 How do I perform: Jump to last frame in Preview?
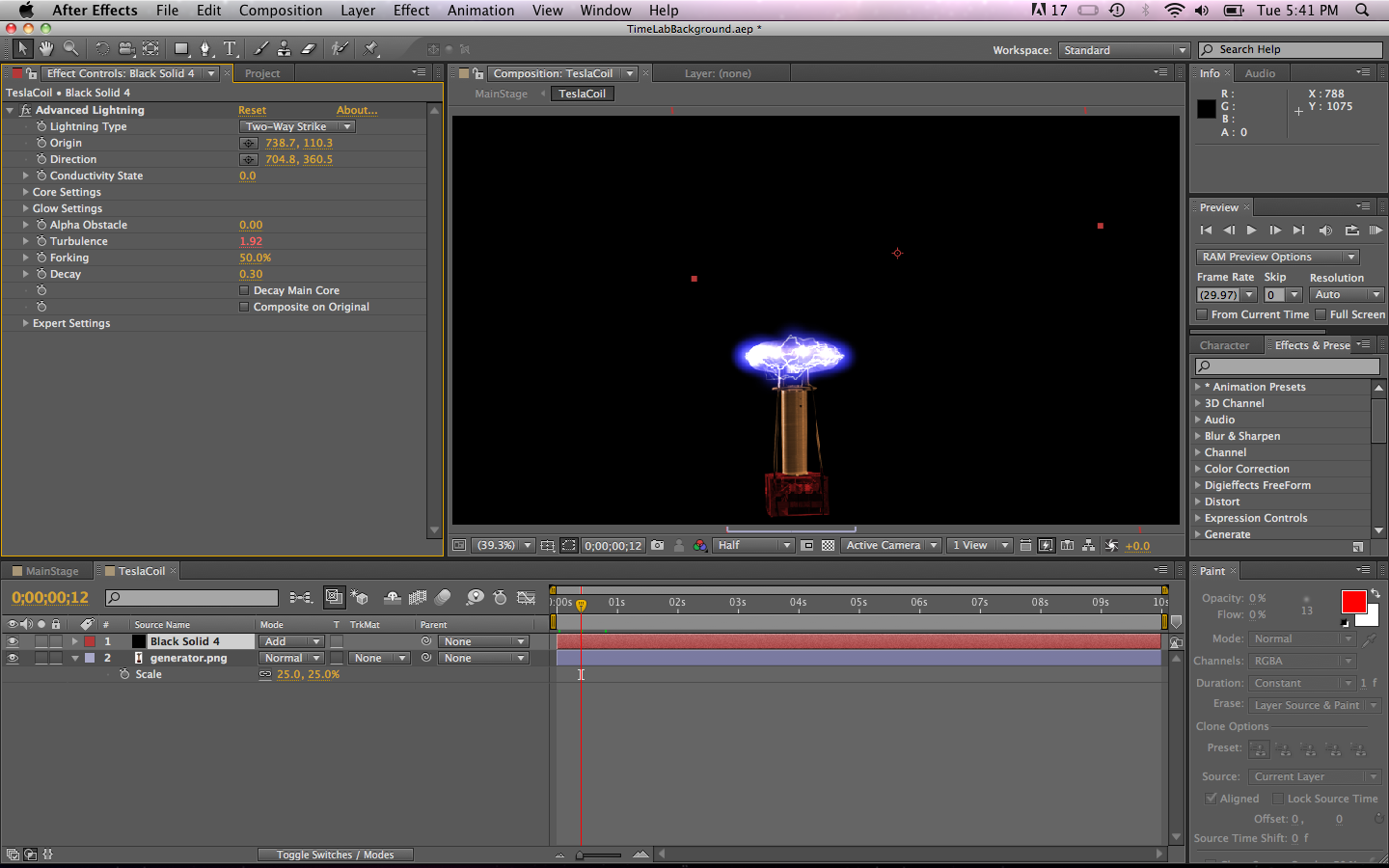tap(1298, 231)
